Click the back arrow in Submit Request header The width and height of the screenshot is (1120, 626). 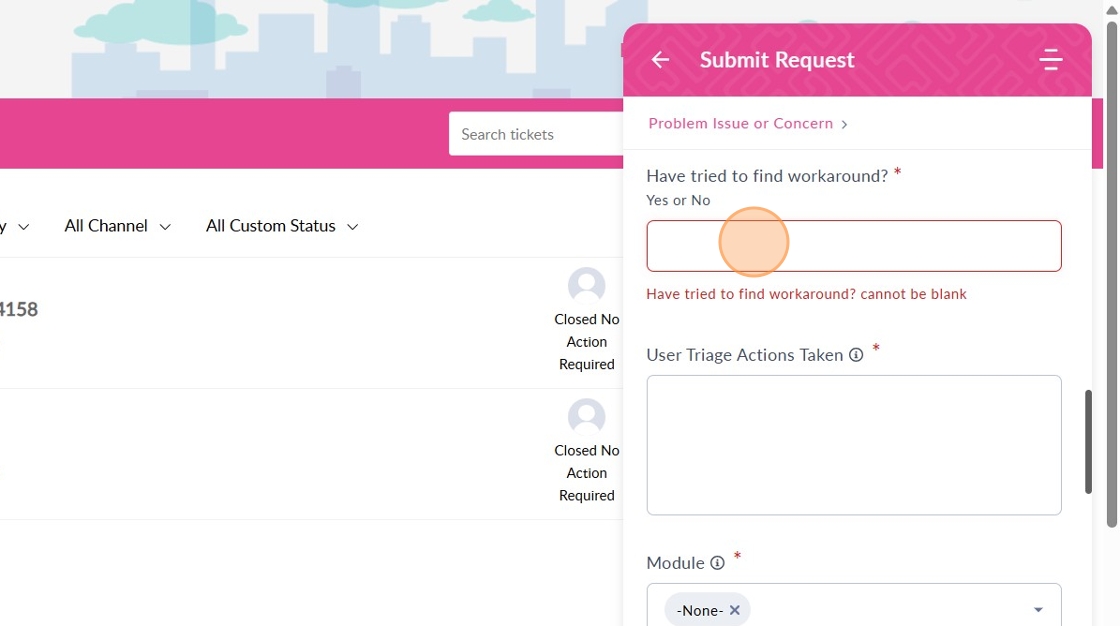click(660, 60)
